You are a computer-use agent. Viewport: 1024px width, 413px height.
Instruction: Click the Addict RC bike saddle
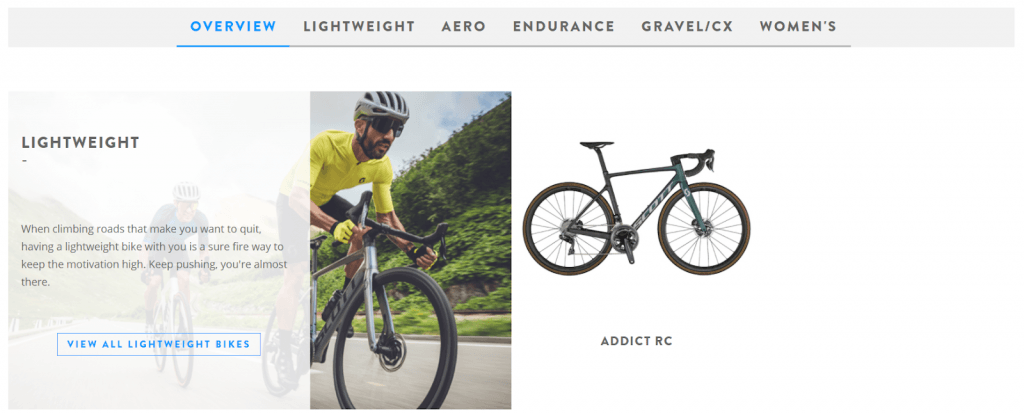pos(596,145)
